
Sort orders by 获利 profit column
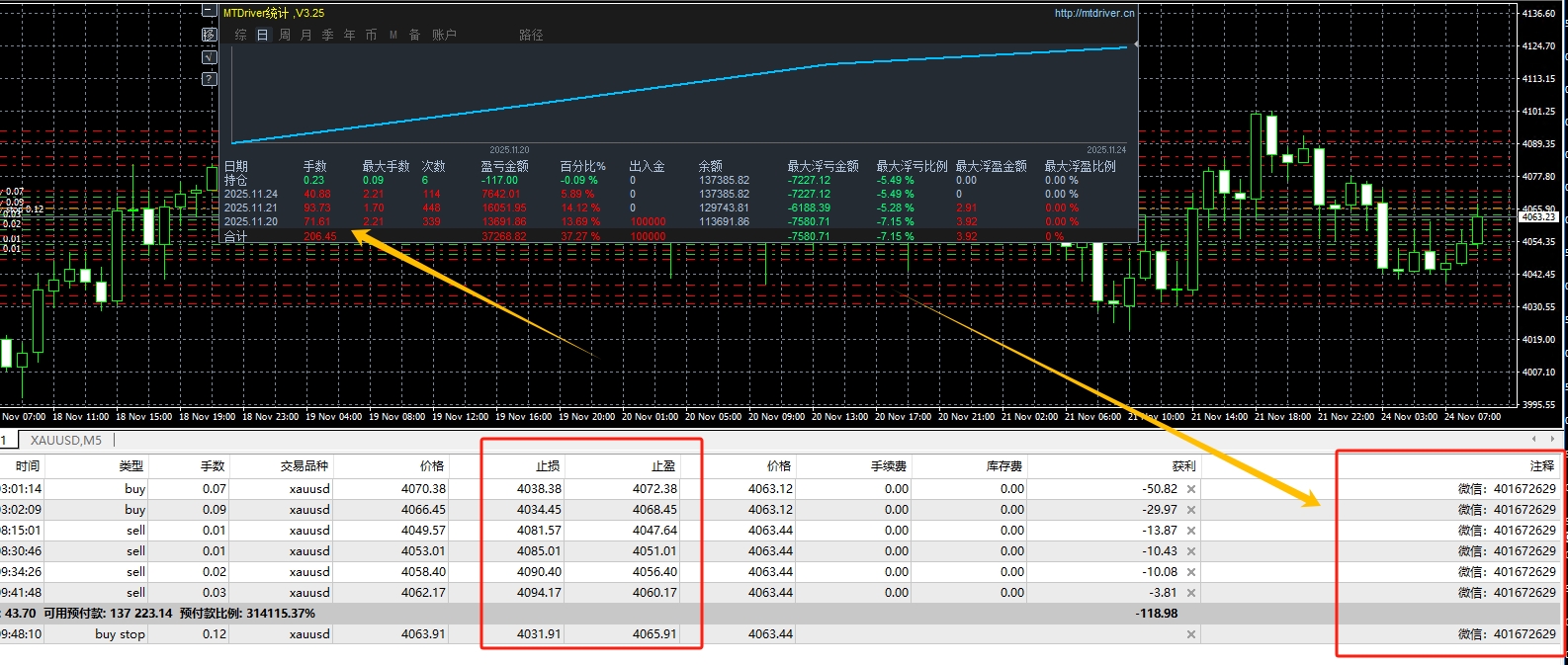(x=1182, y=465)
